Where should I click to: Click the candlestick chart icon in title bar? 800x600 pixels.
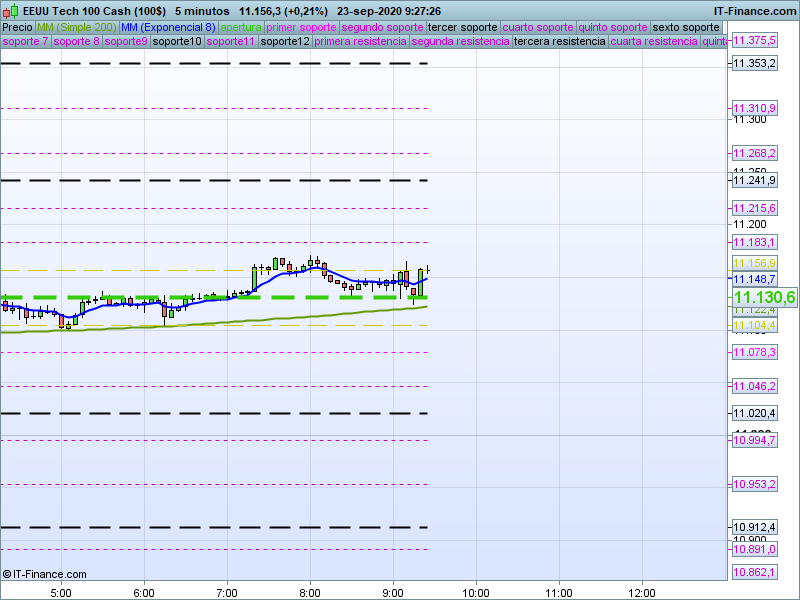pyautogui.click(x=9, y=10)
